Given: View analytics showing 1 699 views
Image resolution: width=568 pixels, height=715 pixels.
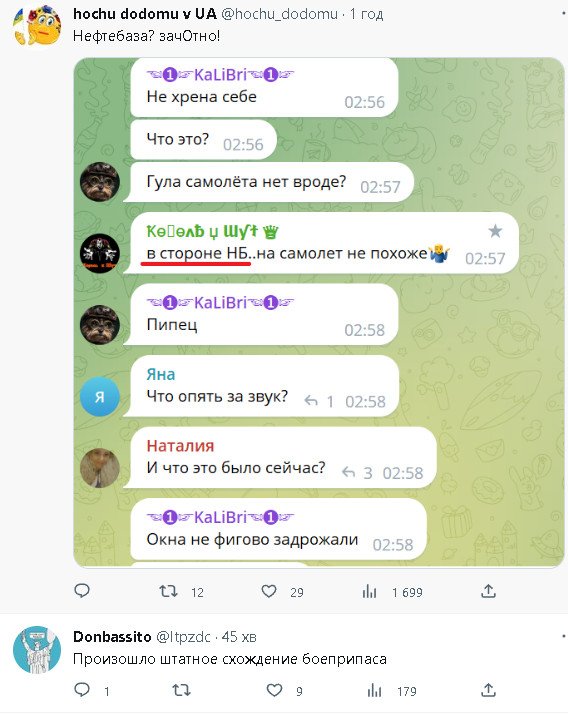Looking at the screenshot, I should pyautogui.click(x=369, y=592).
